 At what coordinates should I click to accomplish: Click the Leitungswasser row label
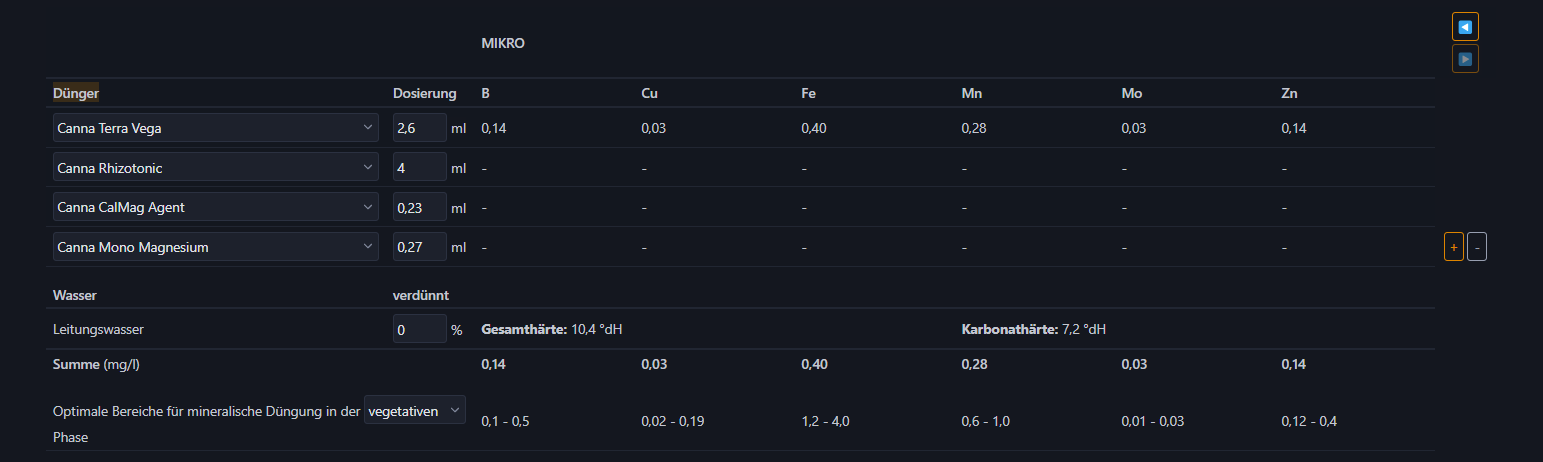(96, 328)
